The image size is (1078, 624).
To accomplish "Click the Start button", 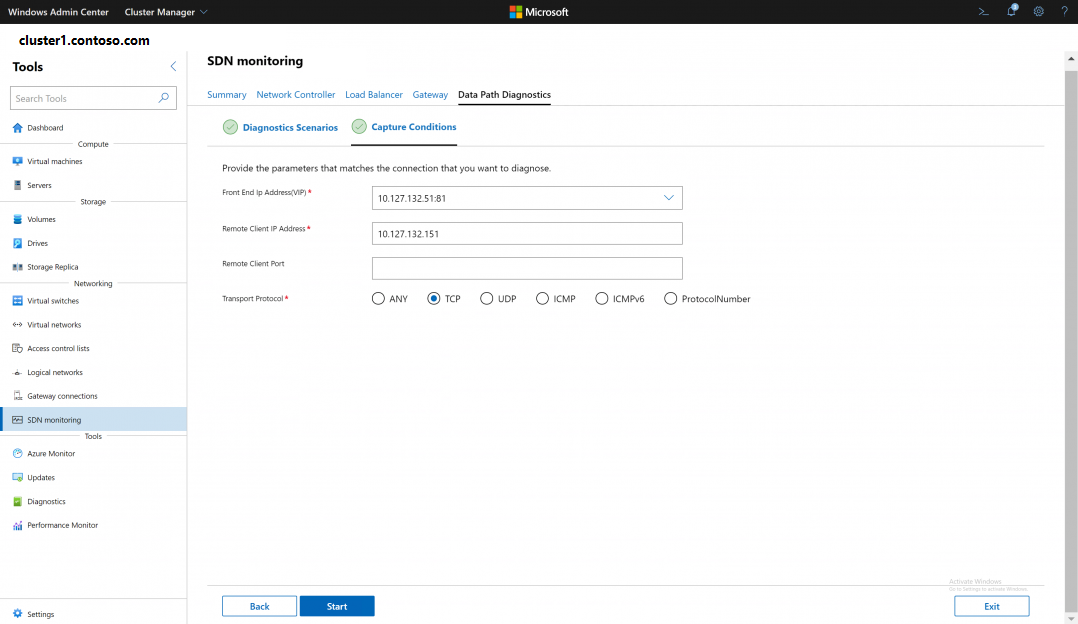I will (337, 606).
